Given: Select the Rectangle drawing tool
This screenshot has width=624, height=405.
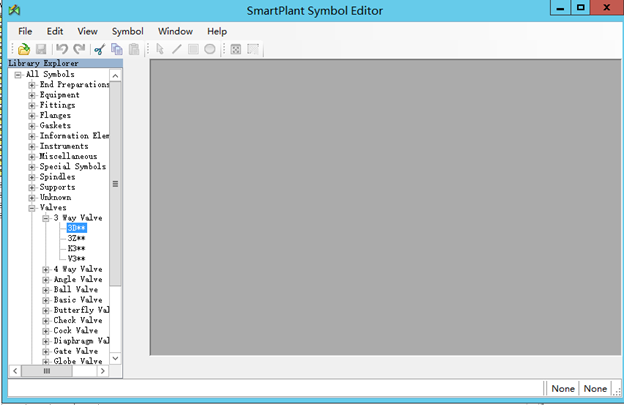Looking at the screenshot, I should coord(193,49).
